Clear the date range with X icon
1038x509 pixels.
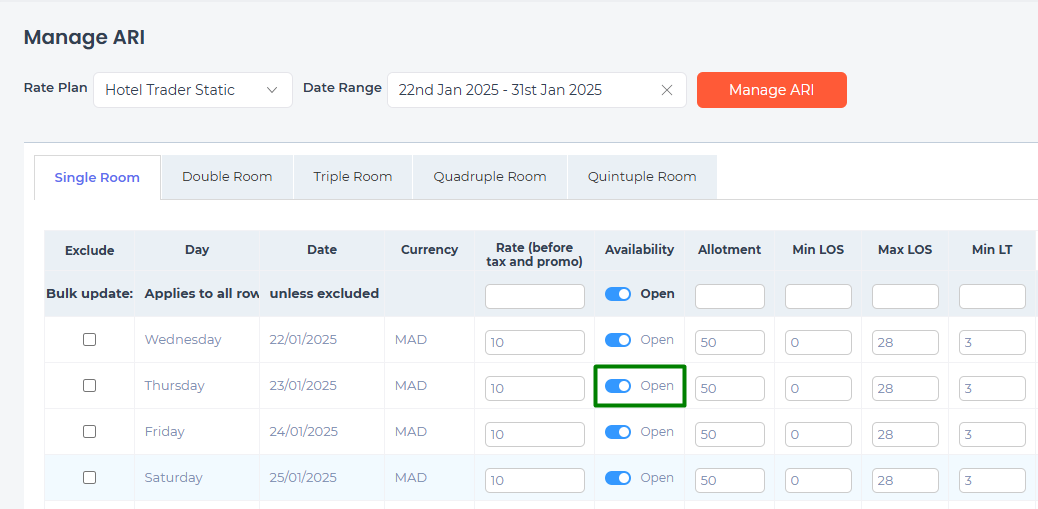667,90
